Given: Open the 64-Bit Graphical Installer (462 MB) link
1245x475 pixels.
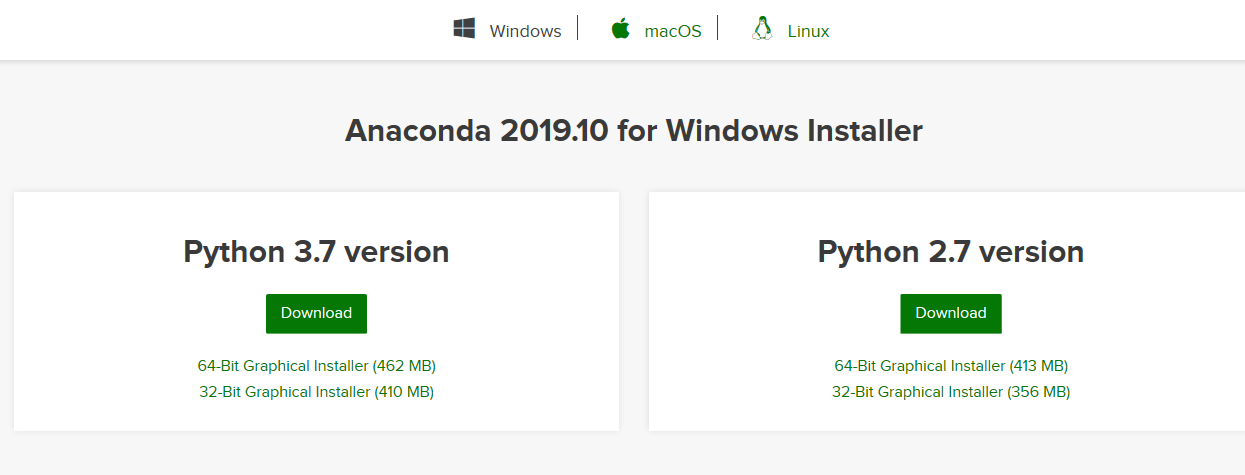Looking at the screenshot, I should point(317,366).
